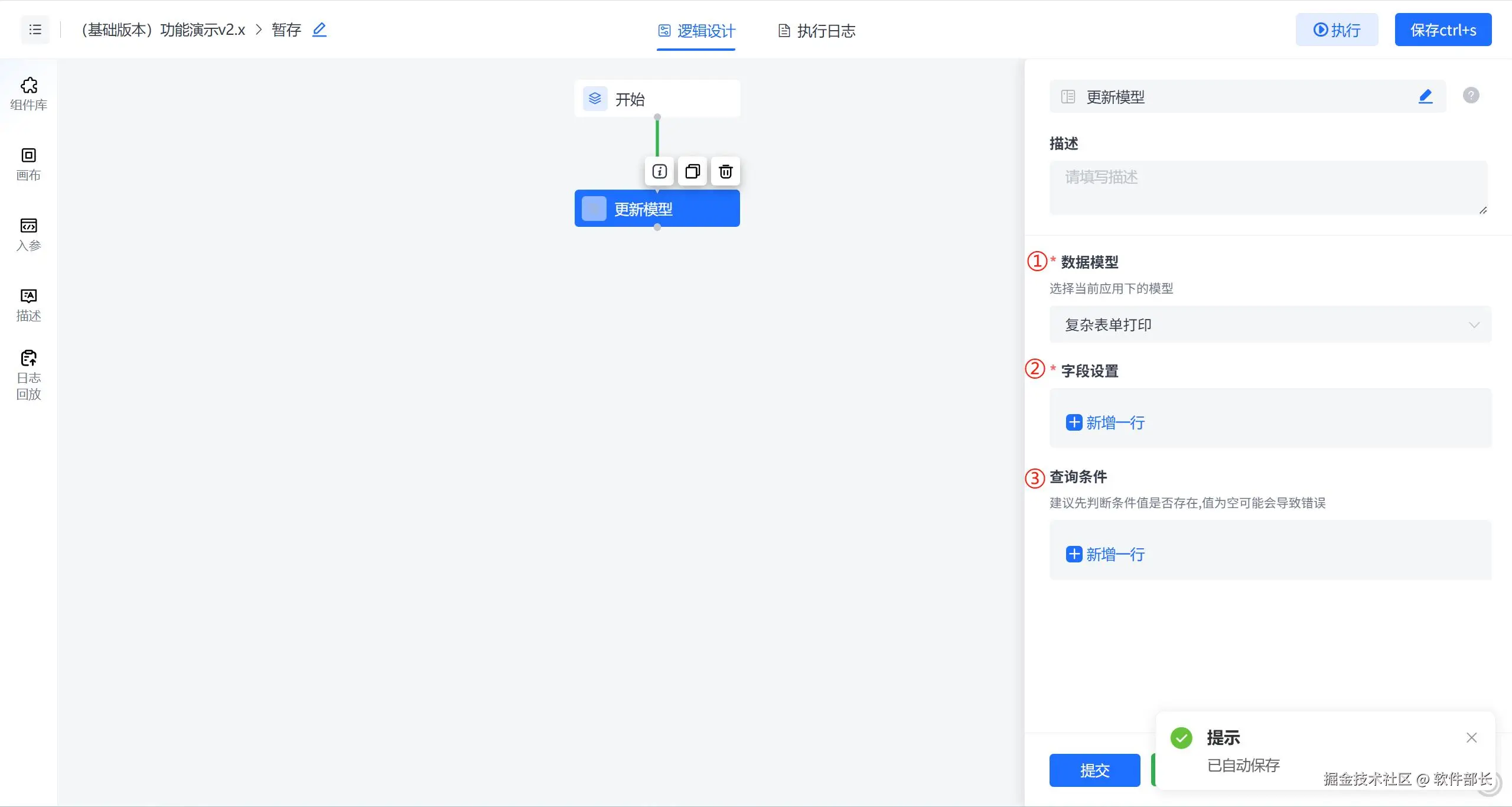
Task: Open the 组件库 component library panel
Action: 28,93
